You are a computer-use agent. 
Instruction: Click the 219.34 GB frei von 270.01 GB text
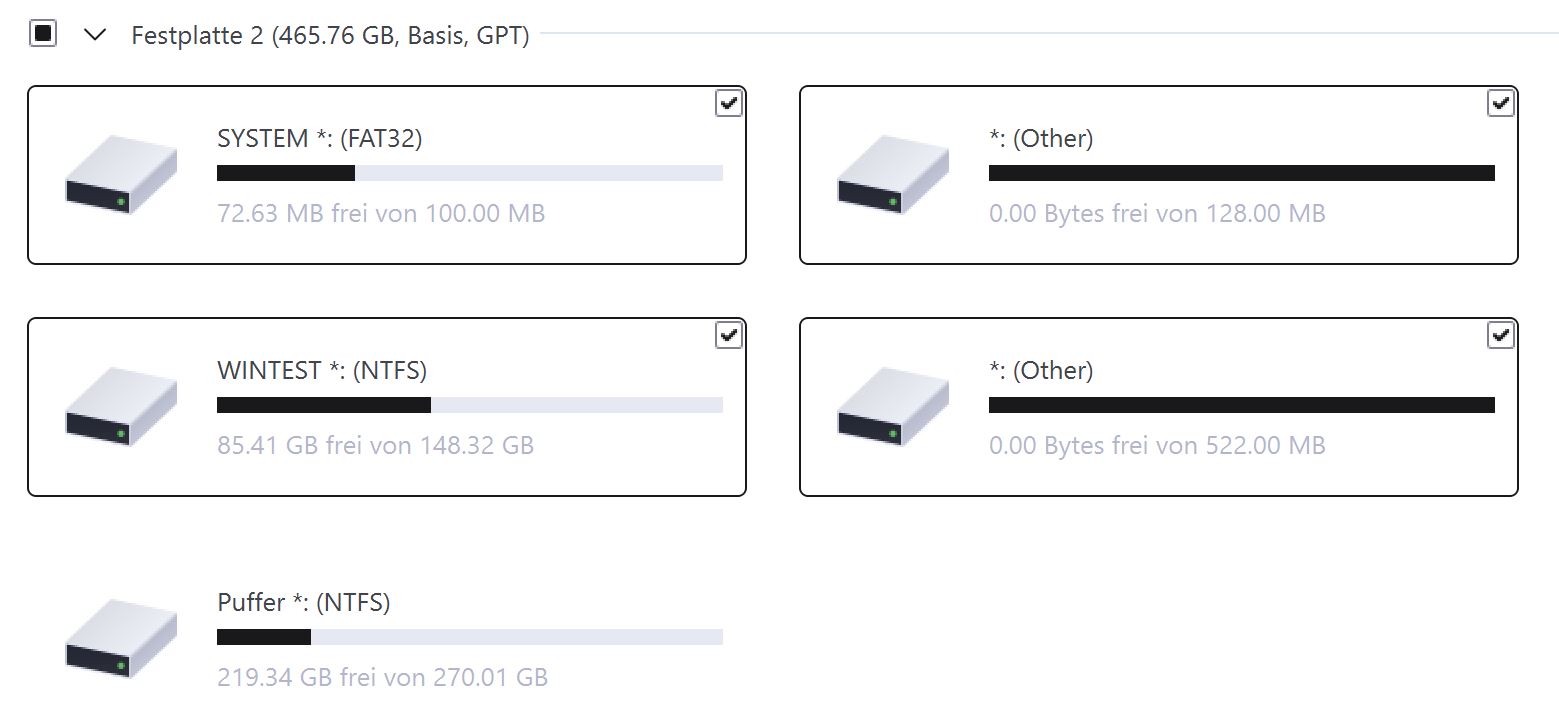tap(382, 677)
